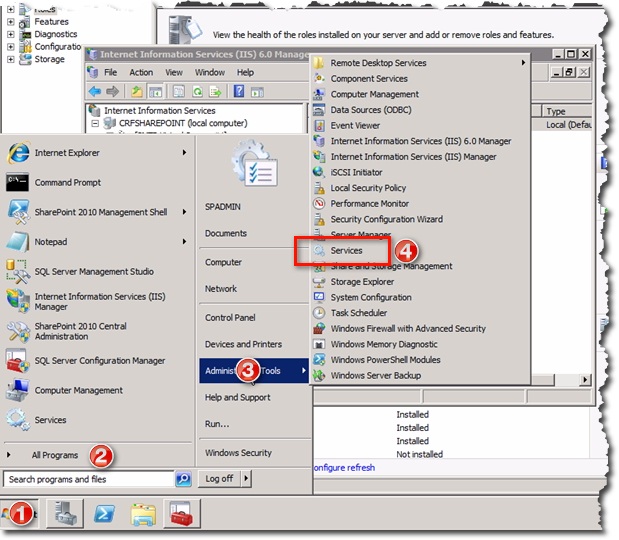Click the red toolbox taskbar icon

coord(182,514)
